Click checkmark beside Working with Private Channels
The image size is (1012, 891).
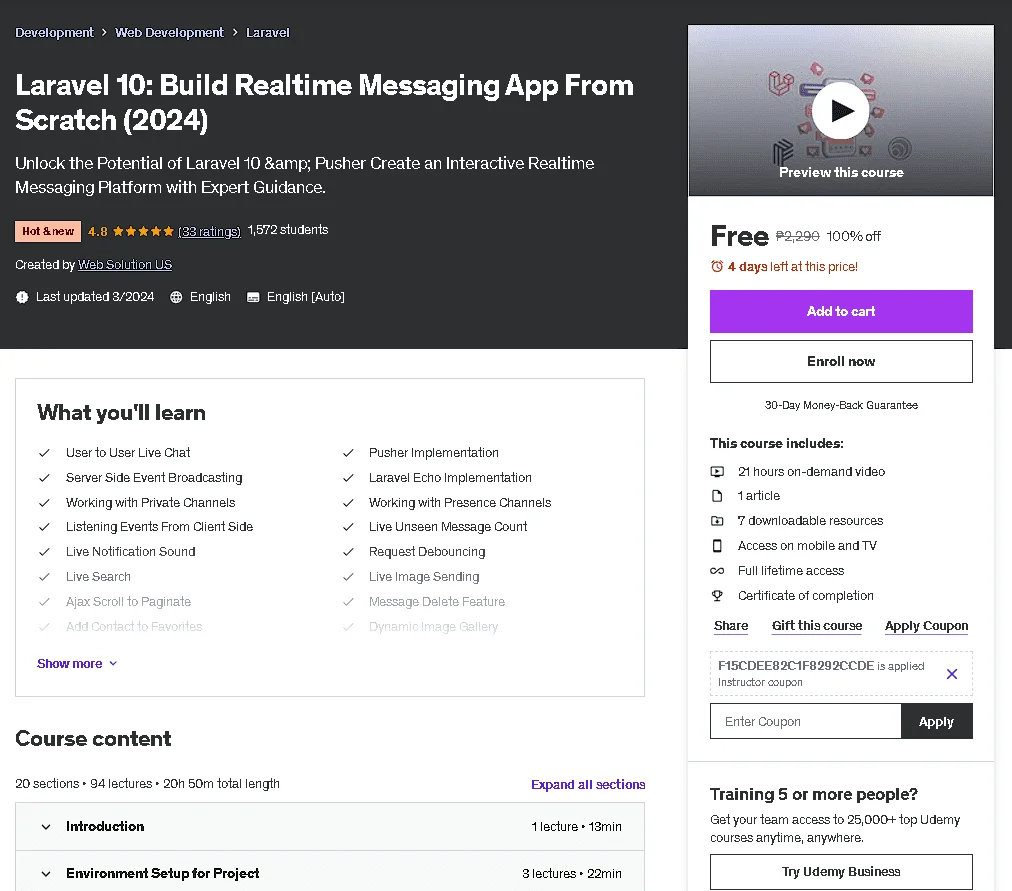(44, 503)
